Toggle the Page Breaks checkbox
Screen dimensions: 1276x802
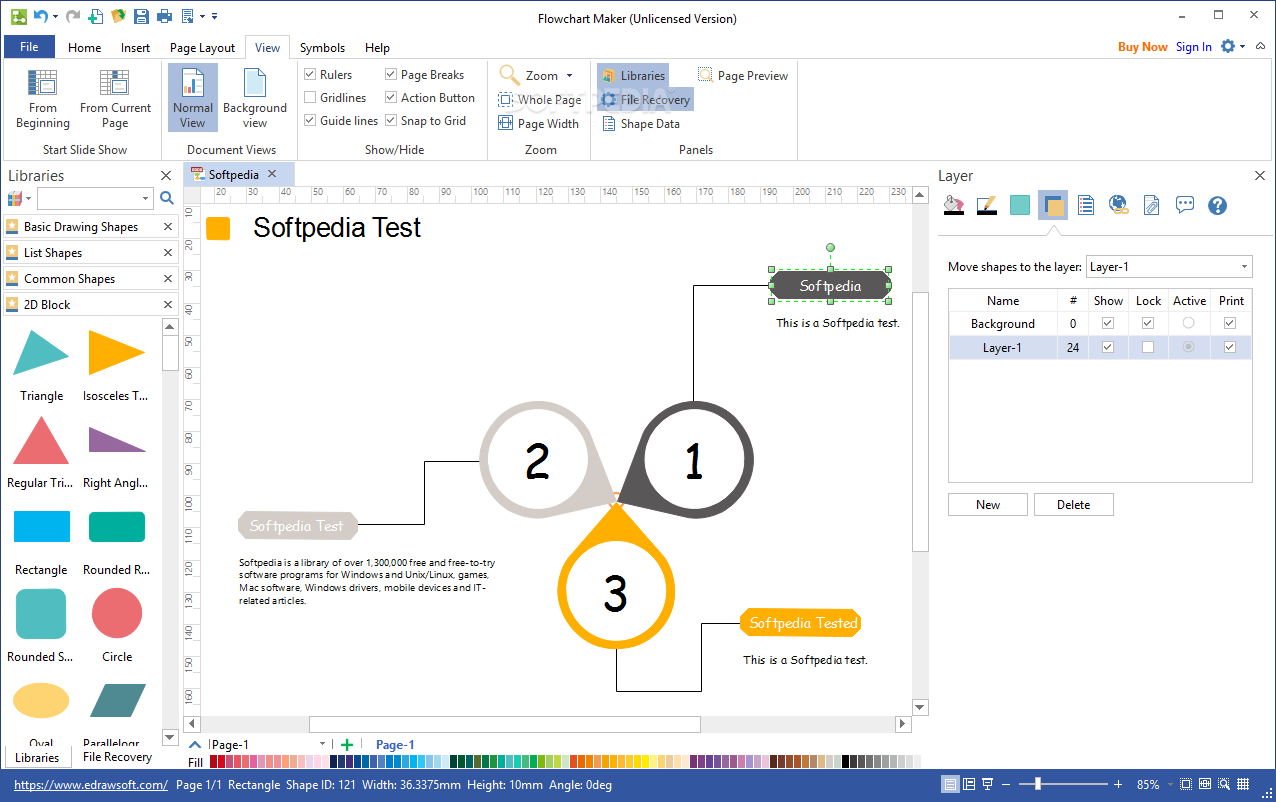[391, 75]
